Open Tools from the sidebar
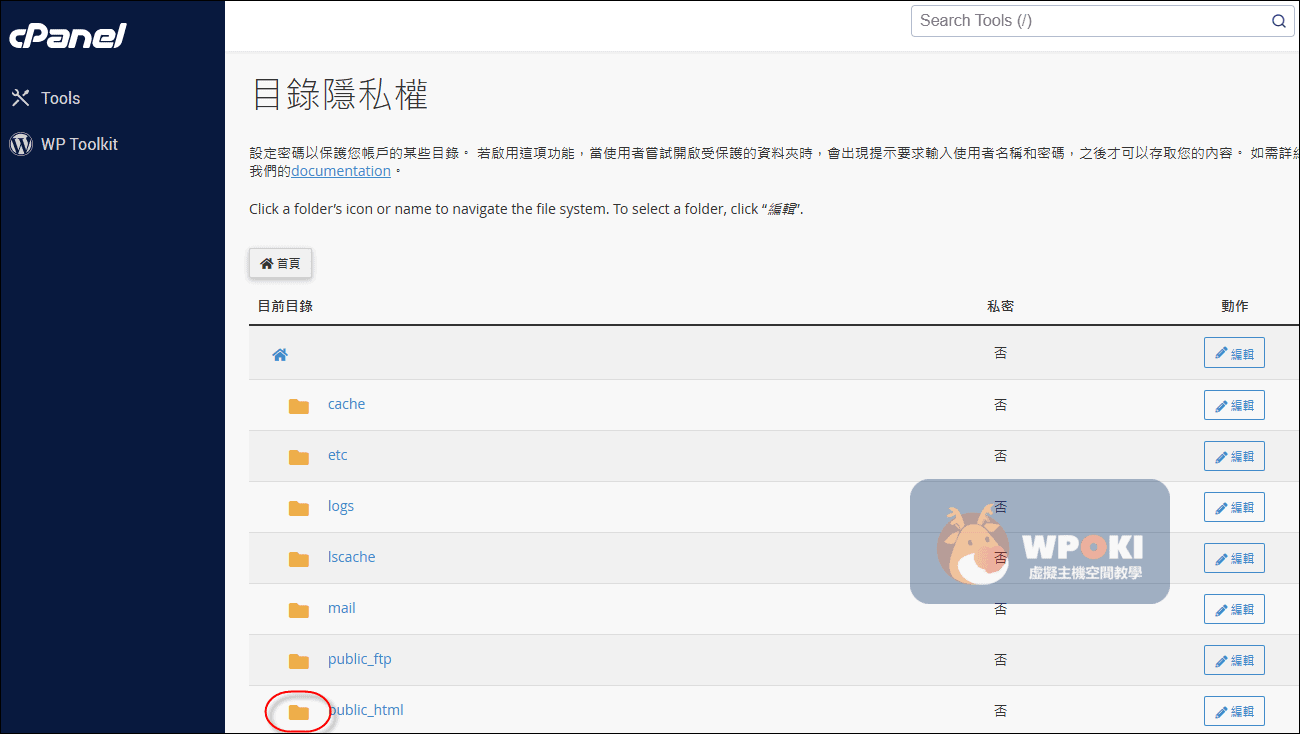The height and width of the screenshot is (734, 1300). pyautogui.click(x=59, y=98)
